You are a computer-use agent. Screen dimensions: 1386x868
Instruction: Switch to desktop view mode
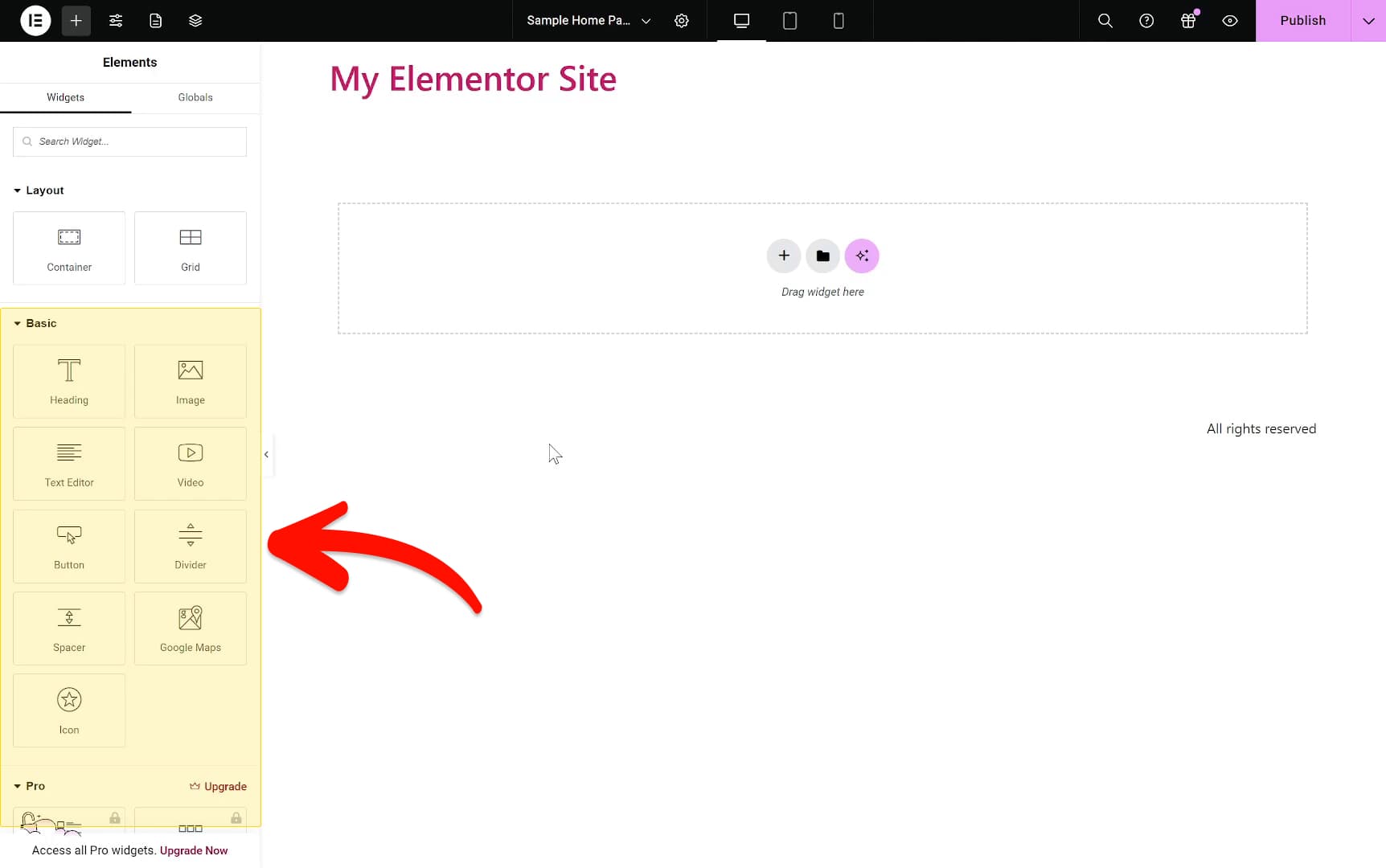(x=741, y=21)
